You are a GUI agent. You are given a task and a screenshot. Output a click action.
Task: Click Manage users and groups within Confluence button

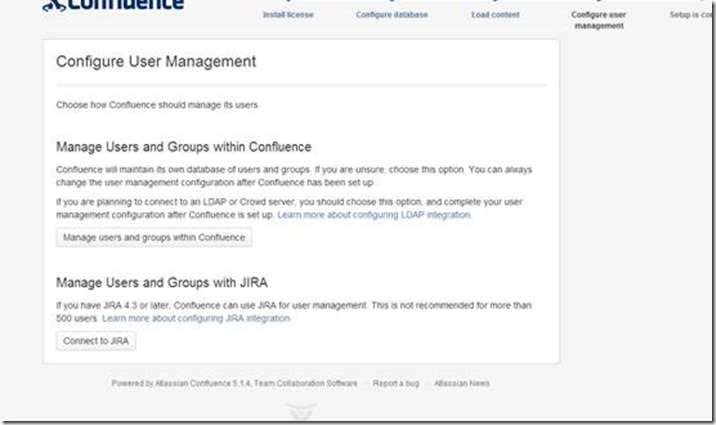[x=154, y=237]
